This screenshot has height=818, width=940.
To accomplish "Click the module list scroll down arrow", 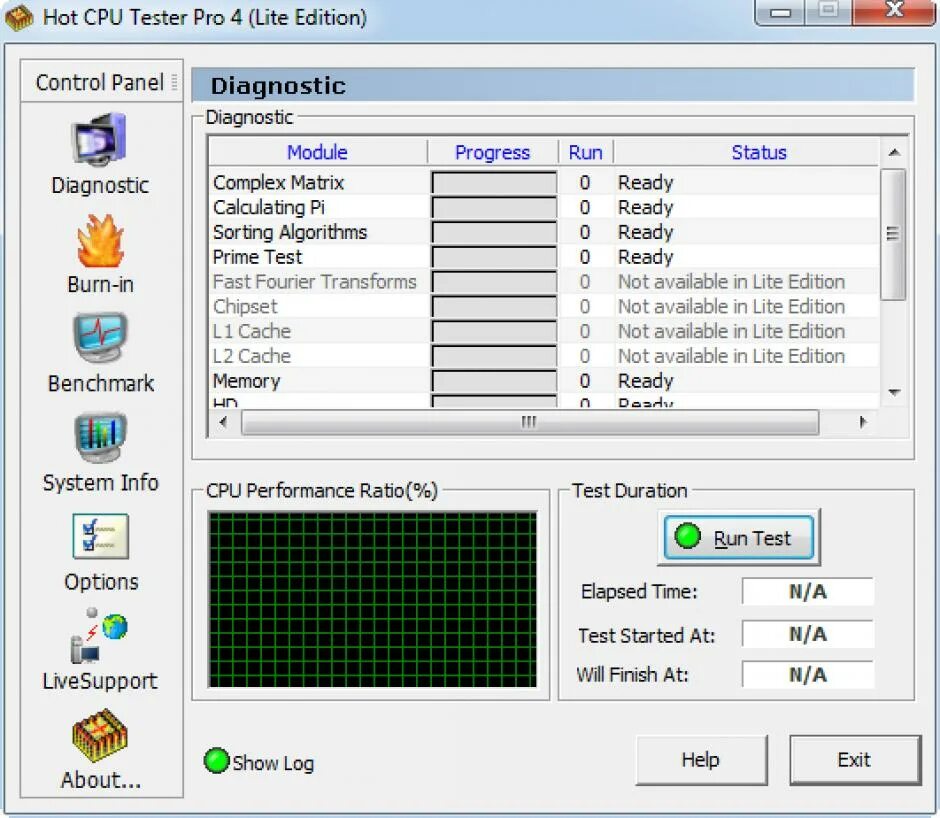I will 894,393.
